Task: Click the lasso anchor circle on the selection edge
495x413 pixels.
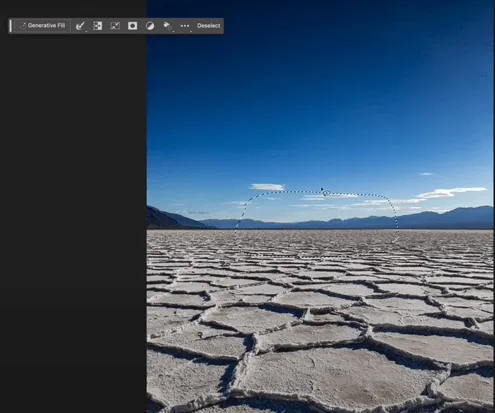Action: 327,193
